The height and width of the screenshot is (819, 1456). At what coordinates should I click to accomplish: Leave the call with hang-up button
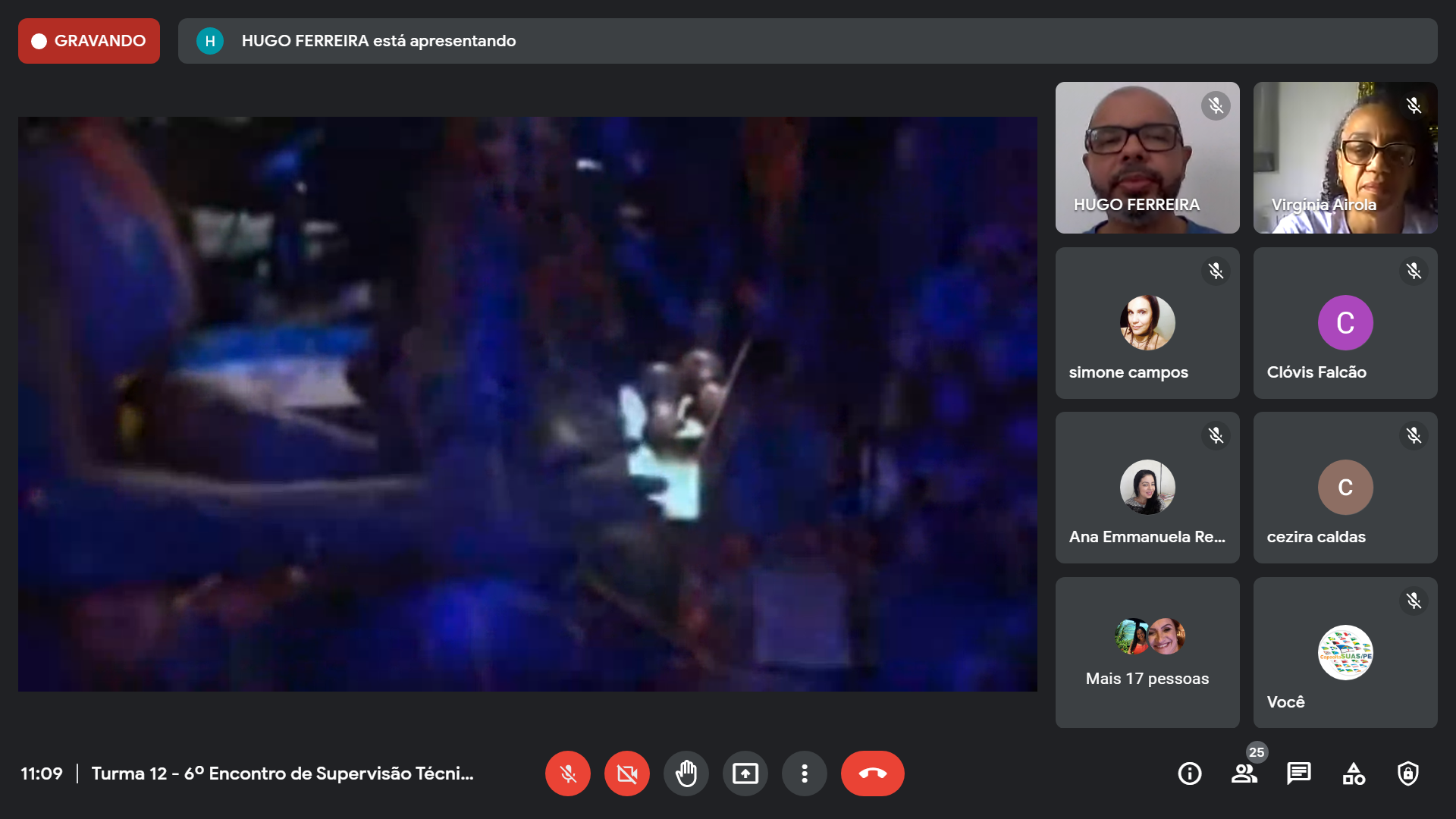coord(872,773)
